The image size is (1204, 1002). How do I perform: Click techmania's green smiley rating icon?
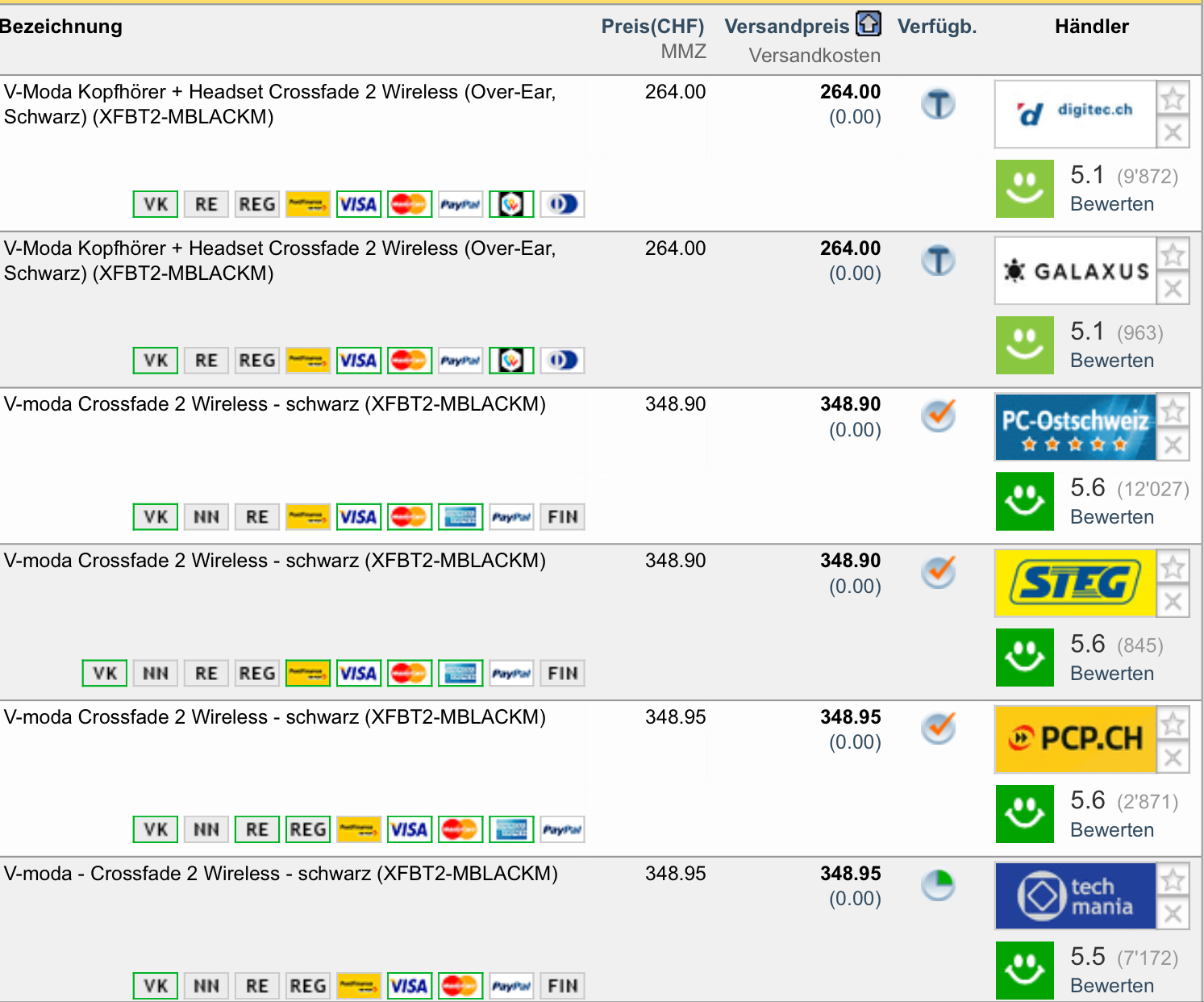click(x=1024, y=970)
